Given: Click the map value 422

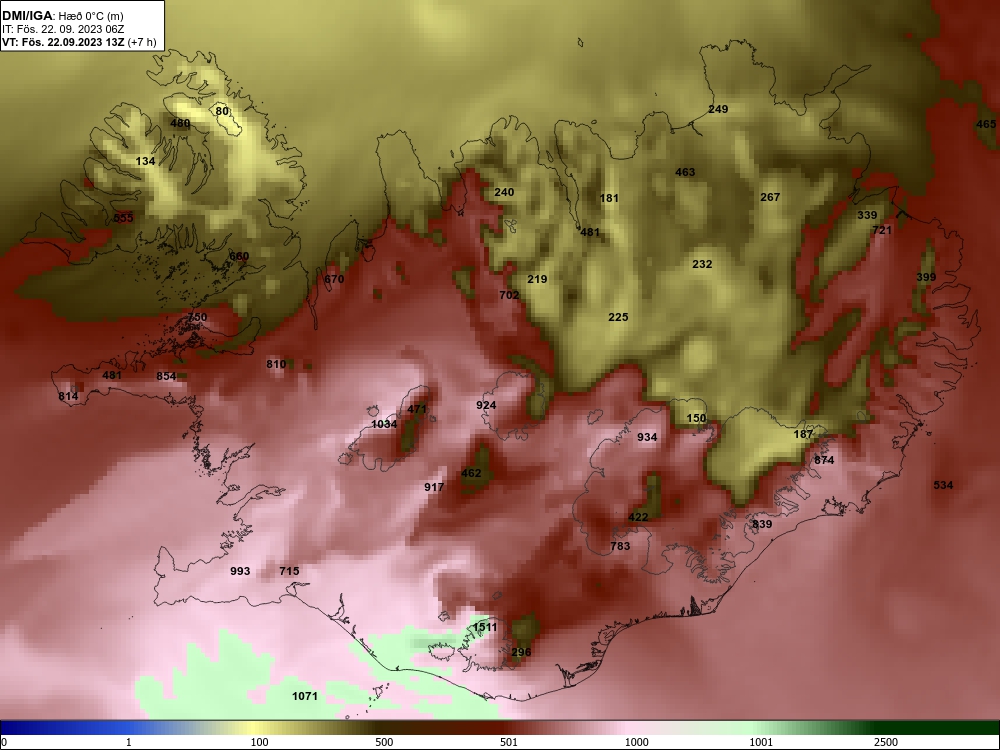Looking at the screenshot, I should [x=638, y=518].
